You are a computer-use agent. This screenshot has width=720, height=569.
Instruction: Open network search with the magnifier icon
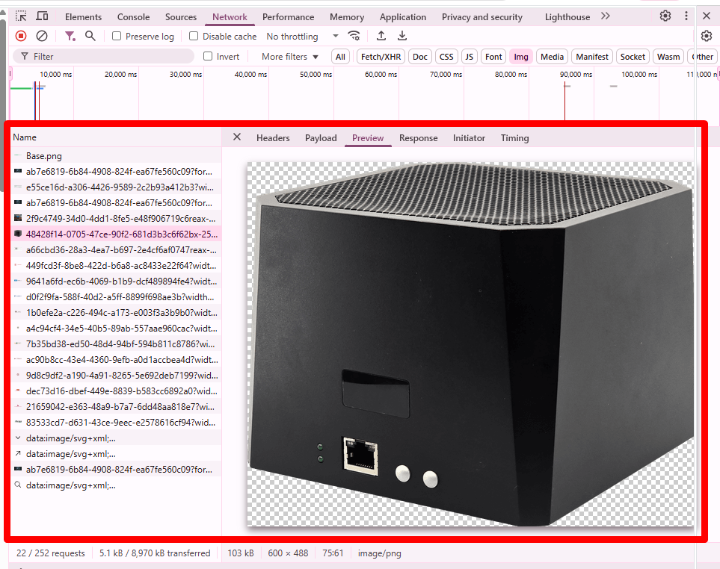(x=90, y=36)
